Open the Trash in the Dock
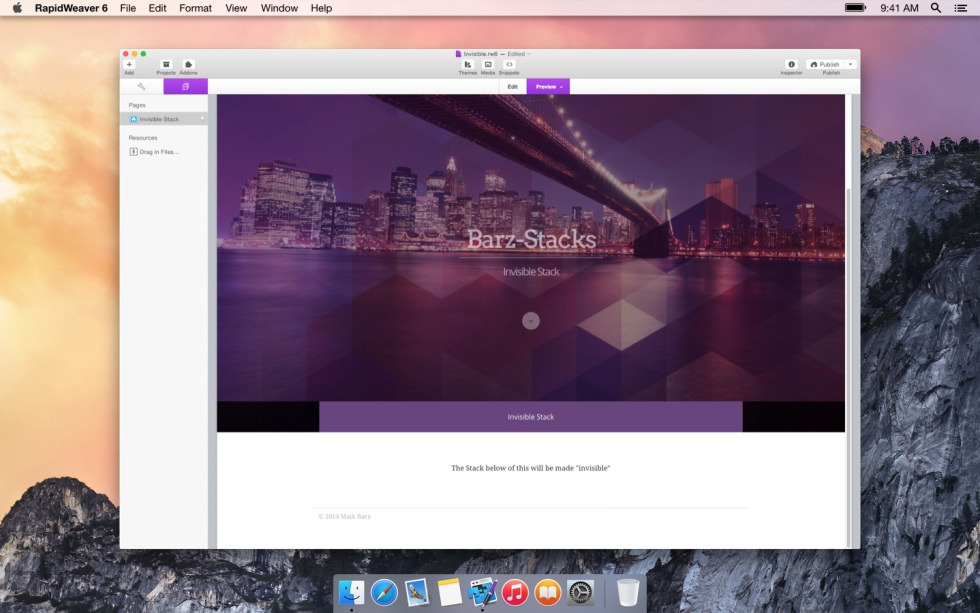The width and height of the screenshot is (980, 613). coord(628,592)
